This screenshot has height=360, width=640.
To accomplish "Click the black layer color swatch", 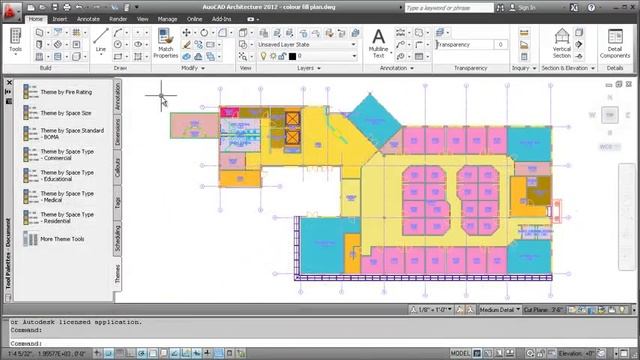I will (x=292, y=56).
